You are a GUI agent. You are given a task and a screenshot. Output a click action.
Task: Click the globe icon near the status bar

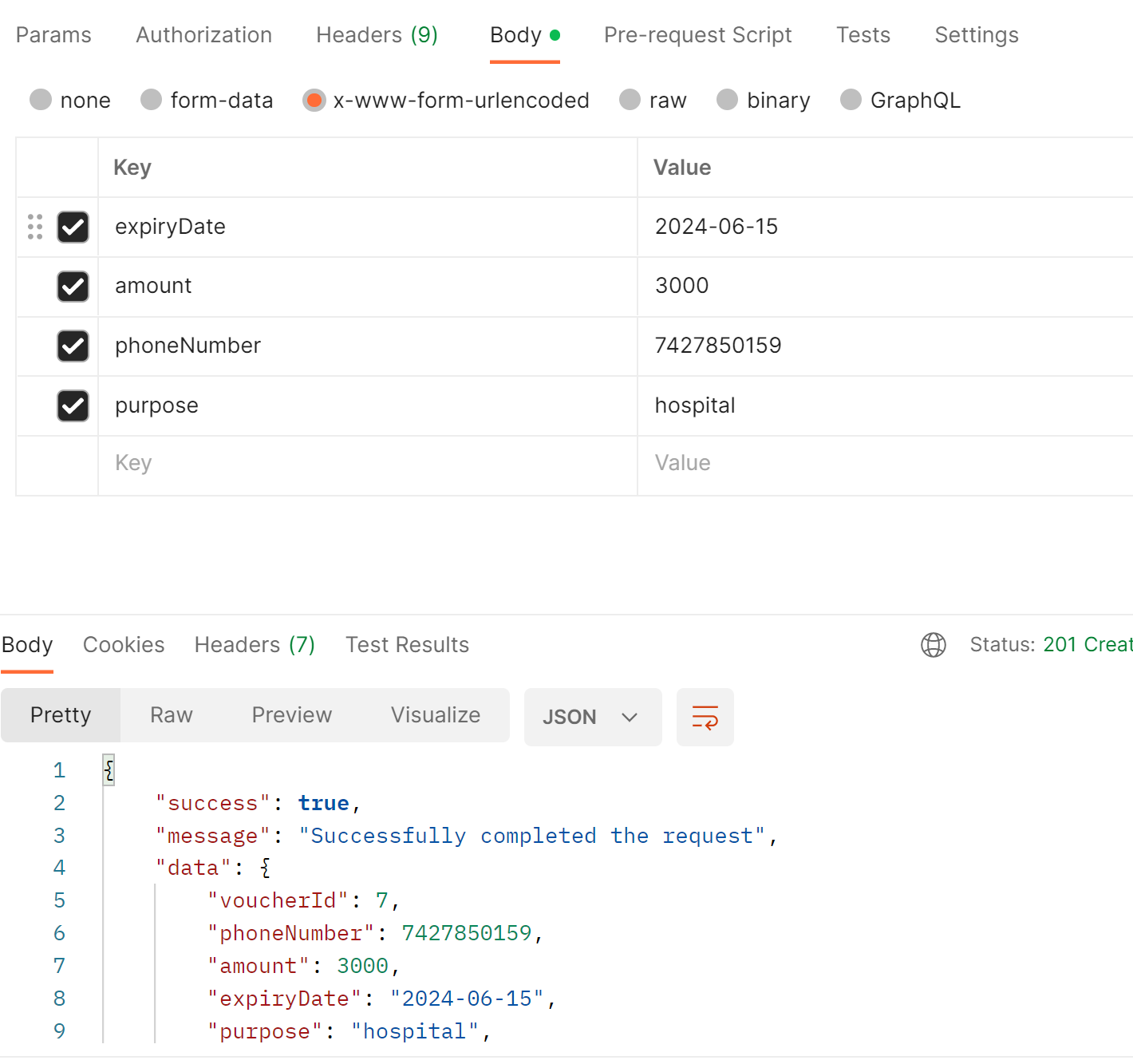(x=934, y=645)
